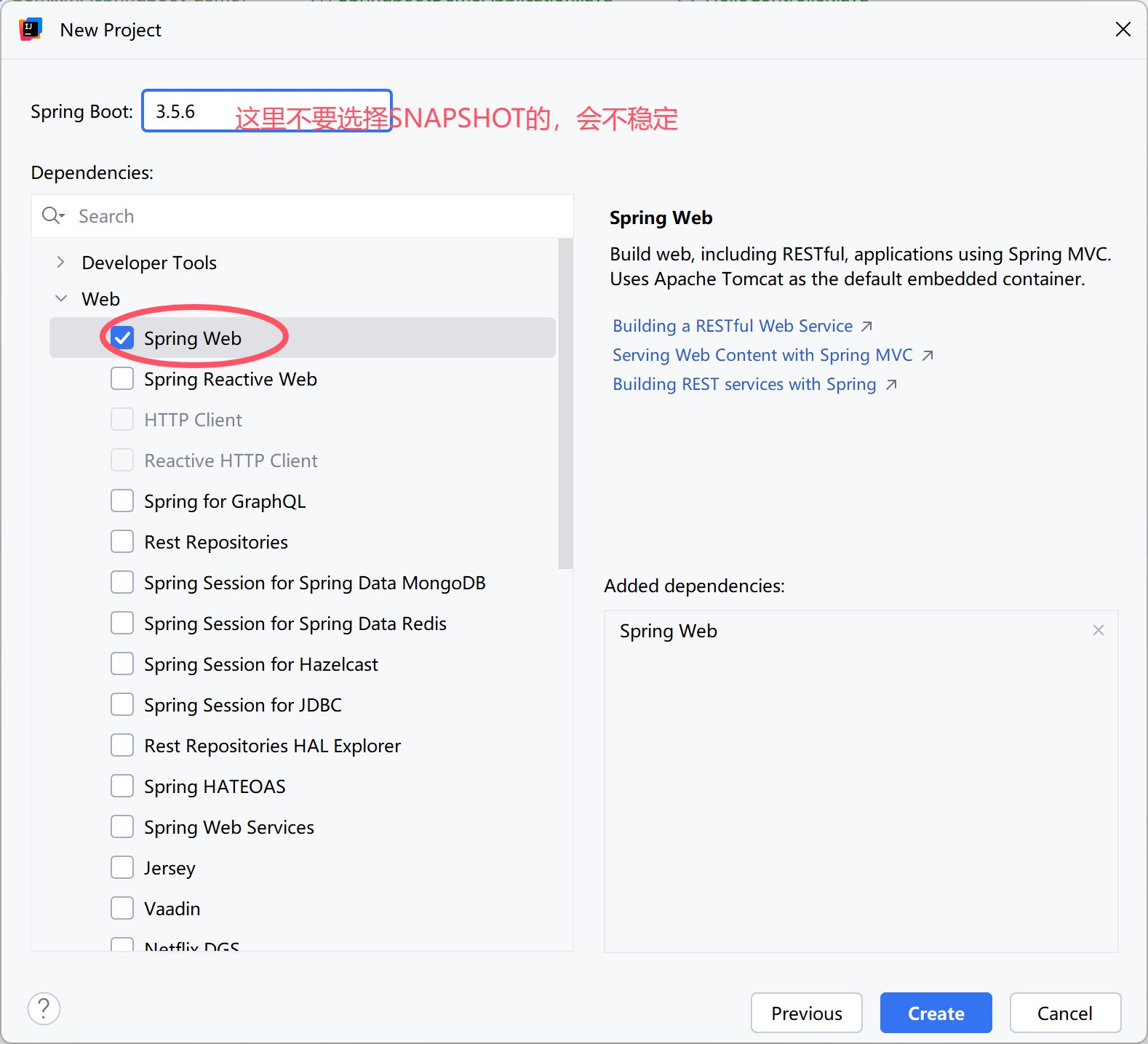
Task: Focus the dependencies Search field
Action: pyautogui.click(x=303, y=216)
